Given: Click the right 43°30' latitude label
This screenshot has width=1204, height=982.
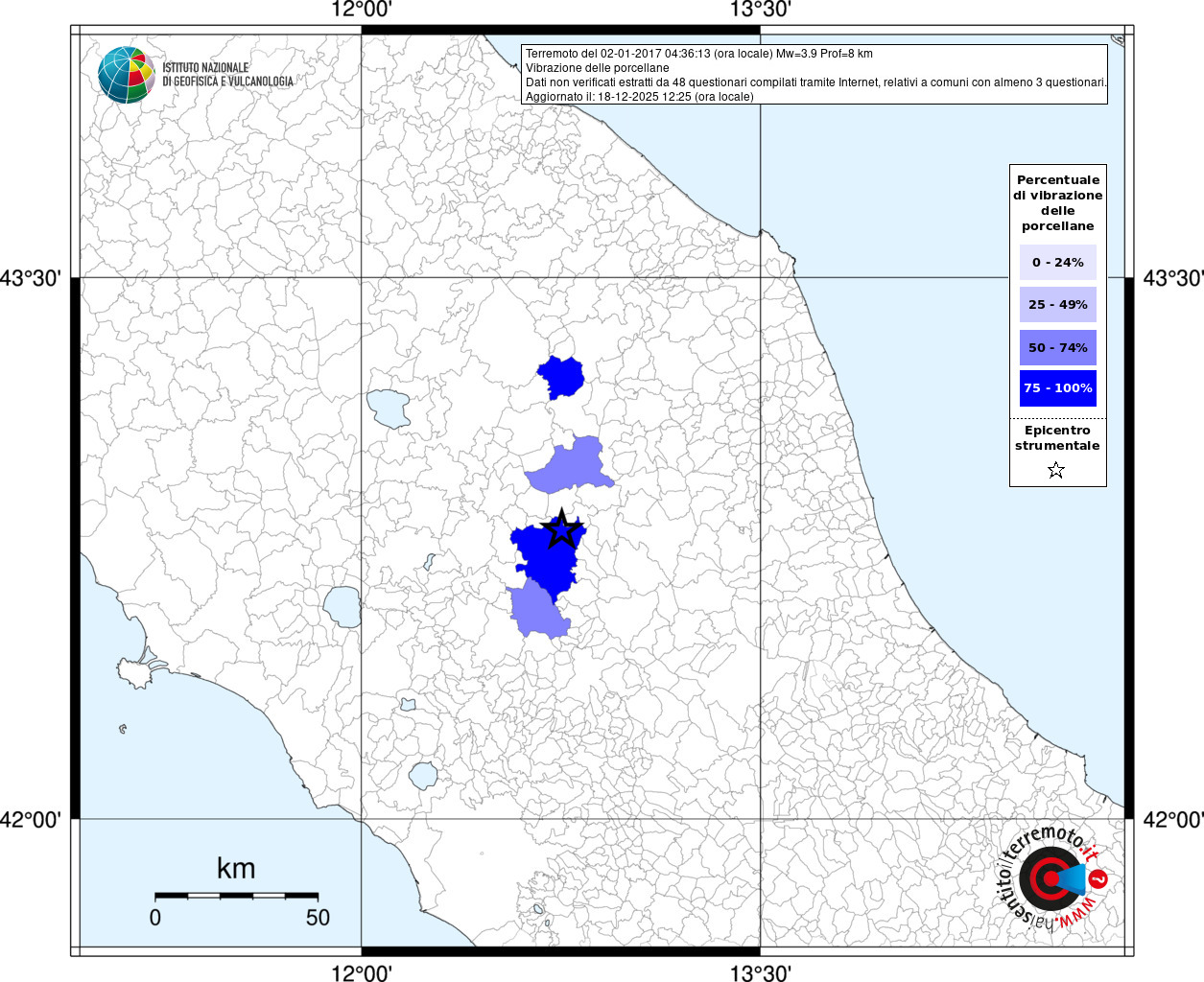Looking at the screenshot, I should click(1173, 278).
